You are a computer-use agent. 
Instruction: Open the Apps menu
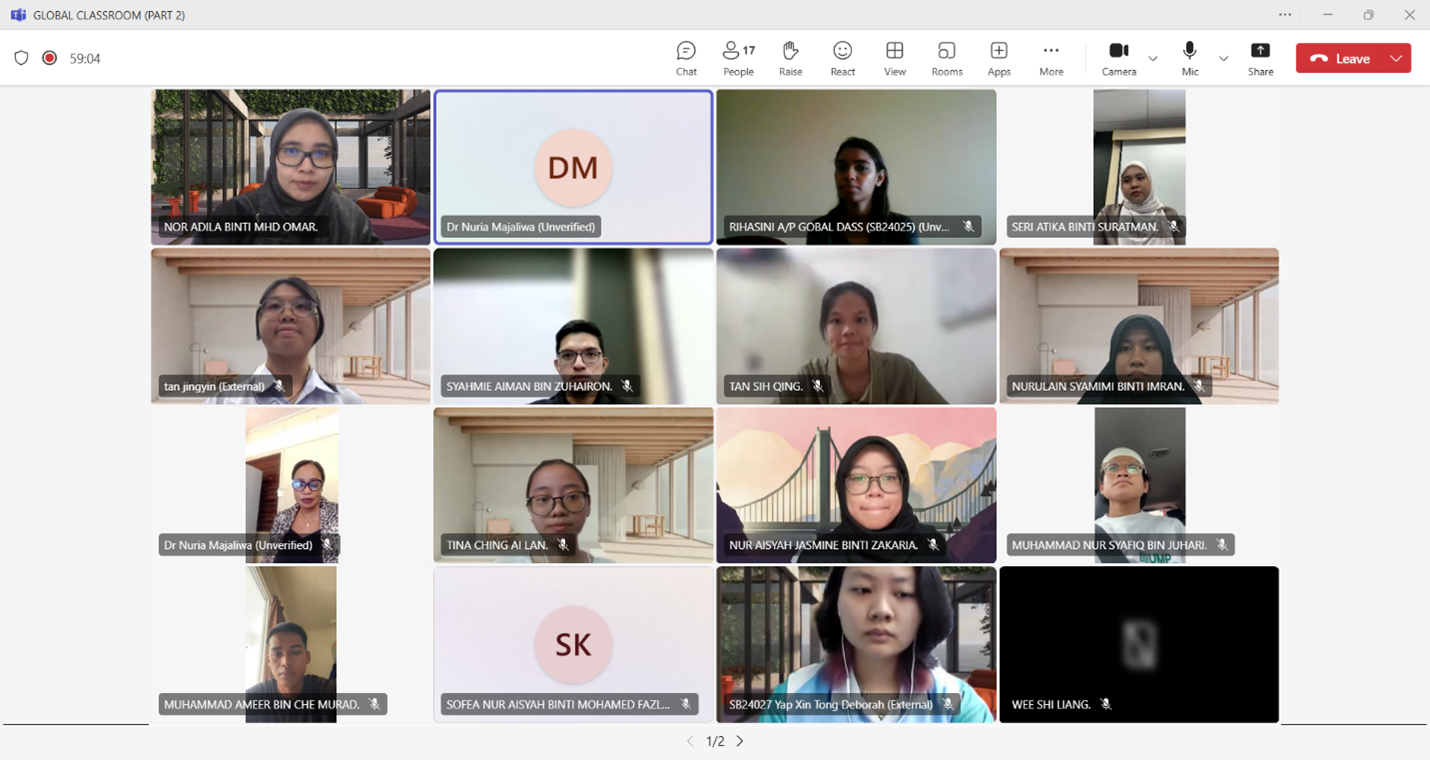tap(999, 58)
